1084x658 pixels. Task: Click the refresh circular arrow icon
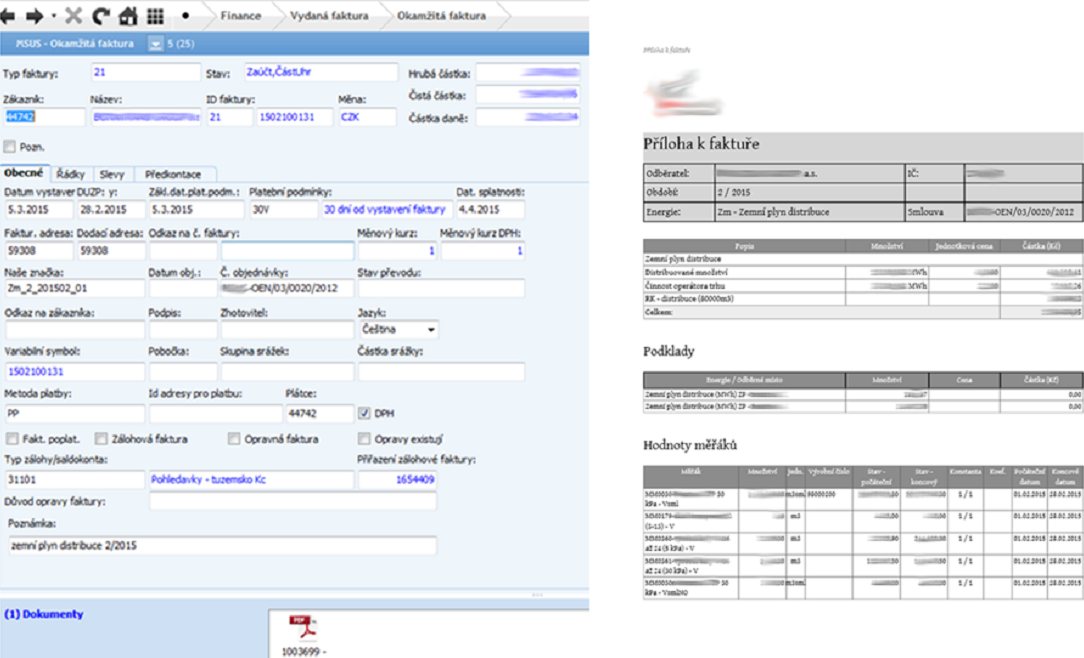pyautogui.click(x=101, y=15)
